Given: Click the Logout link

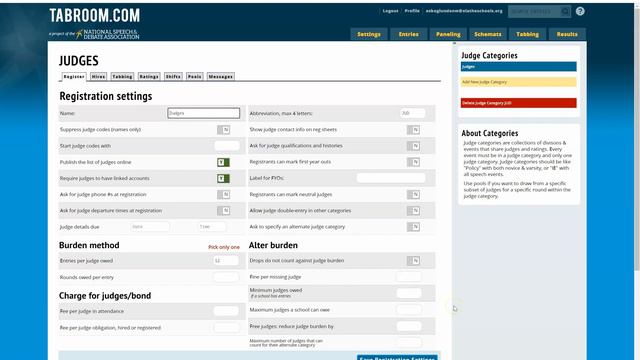Looking at the screenshot, I should pyautogui.click(x=390, y=11).
